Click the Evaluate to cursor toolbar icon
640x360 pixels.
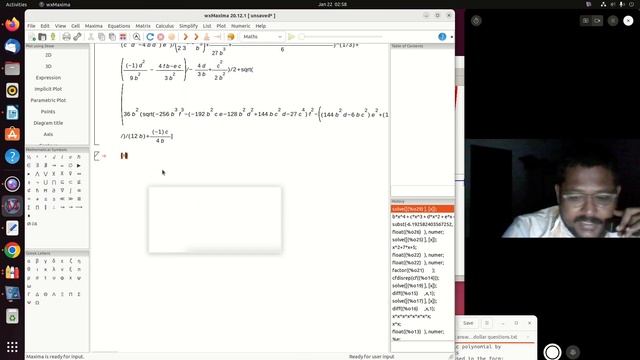(207, 37)
